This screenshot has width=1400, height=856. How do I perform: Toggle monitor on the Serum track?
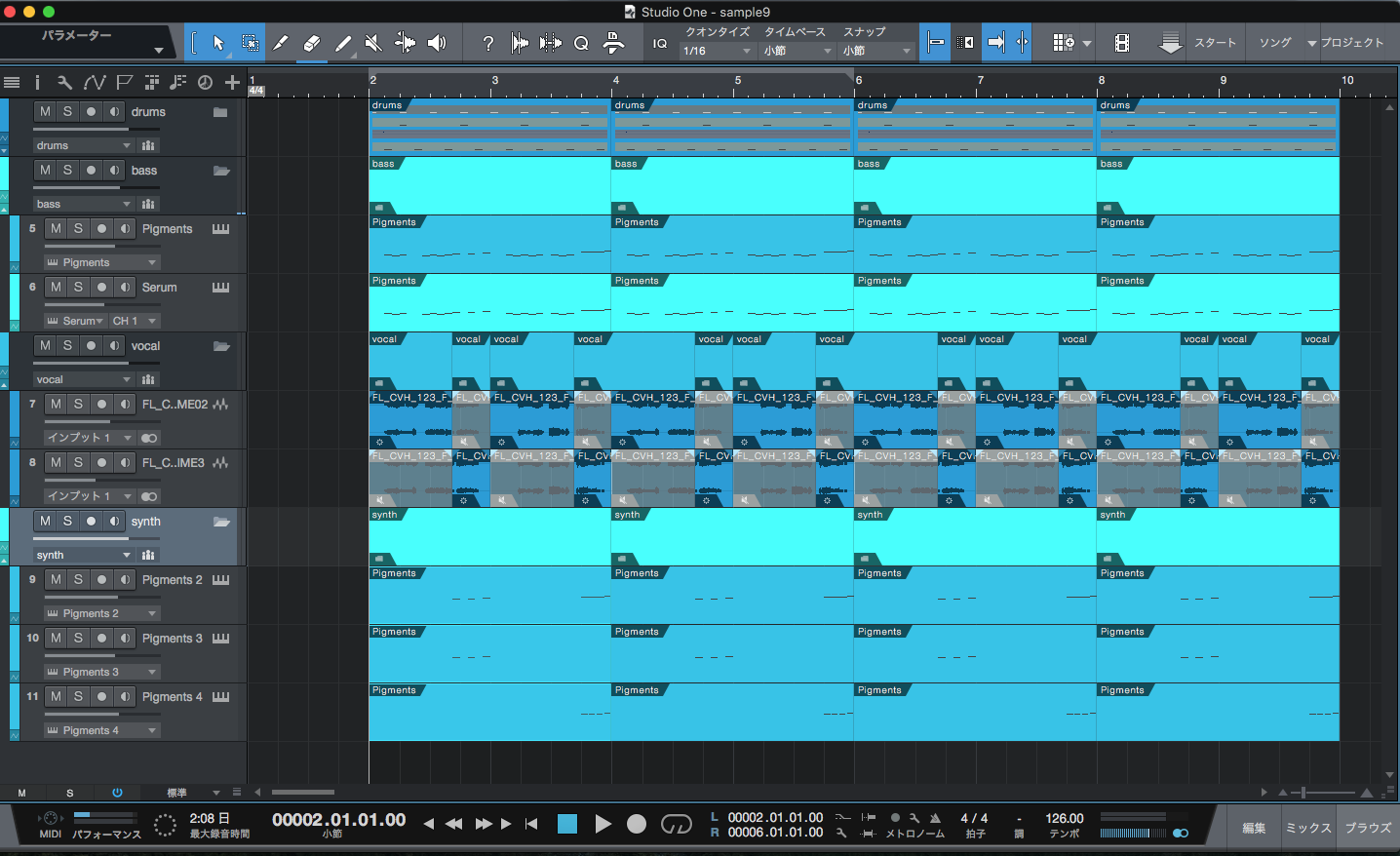tap(125, 288)
